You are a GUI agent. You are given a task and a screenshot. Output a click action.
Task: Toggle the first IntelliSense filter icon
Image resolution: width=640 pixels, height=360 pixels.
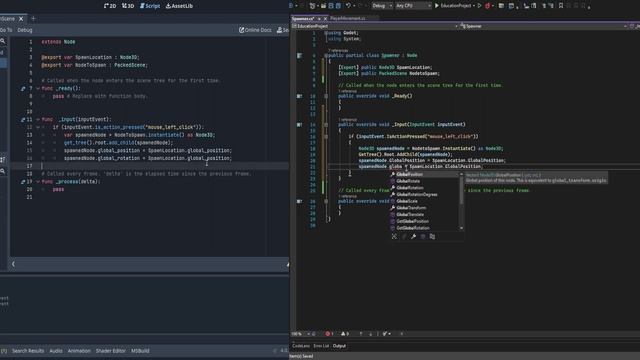pyautogui.click(x=394, y=236)
